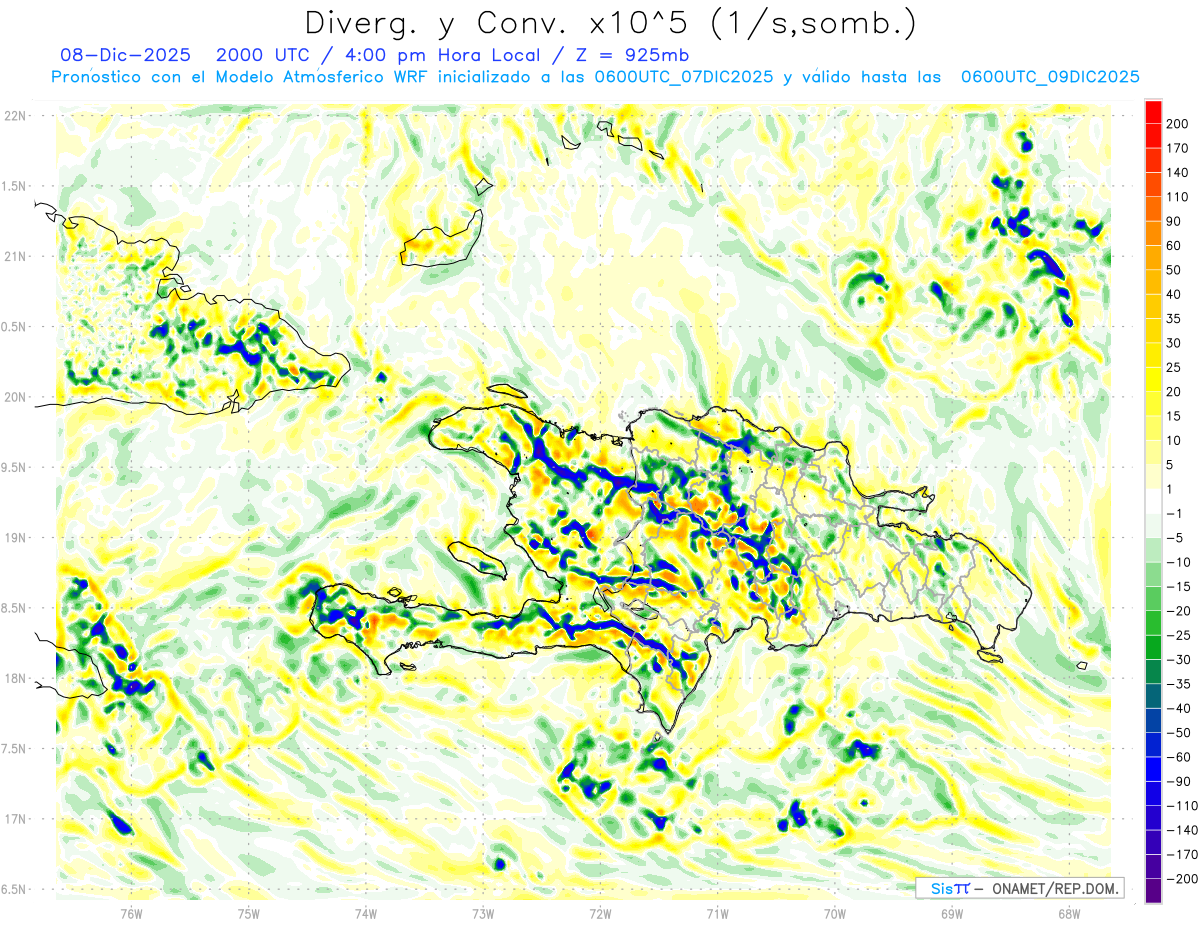Click the purple swatch below the -200 label
The image size is (1200, 927).
1153,891
